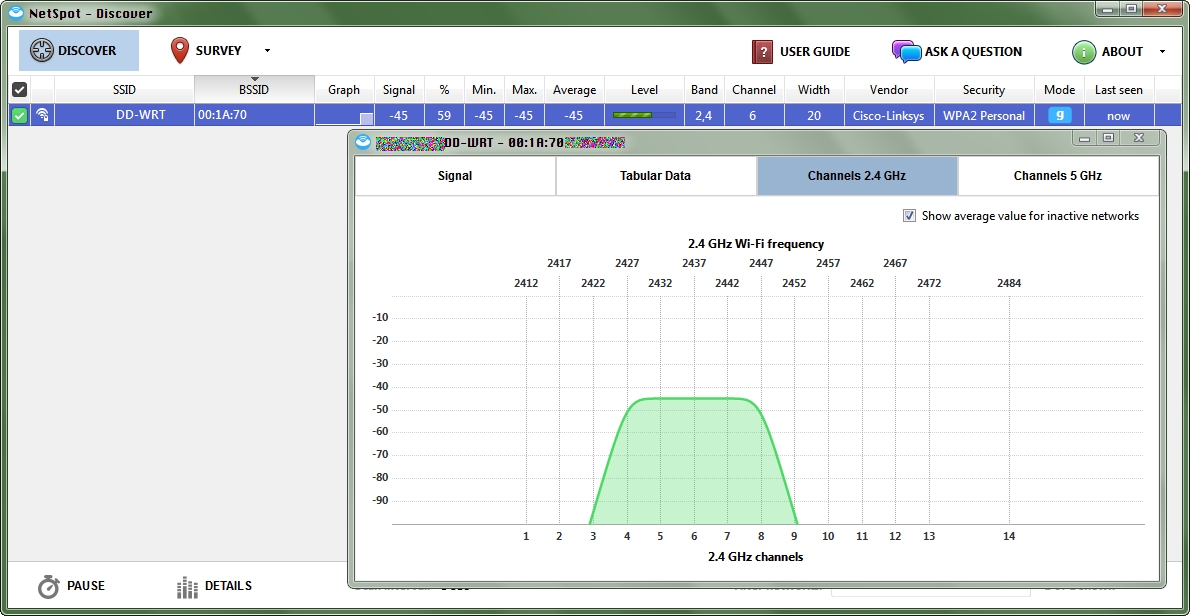The image size is (1190, 616).
Task: Click the 00:1A:70 BSSID cell
Action: pos(254,115)
